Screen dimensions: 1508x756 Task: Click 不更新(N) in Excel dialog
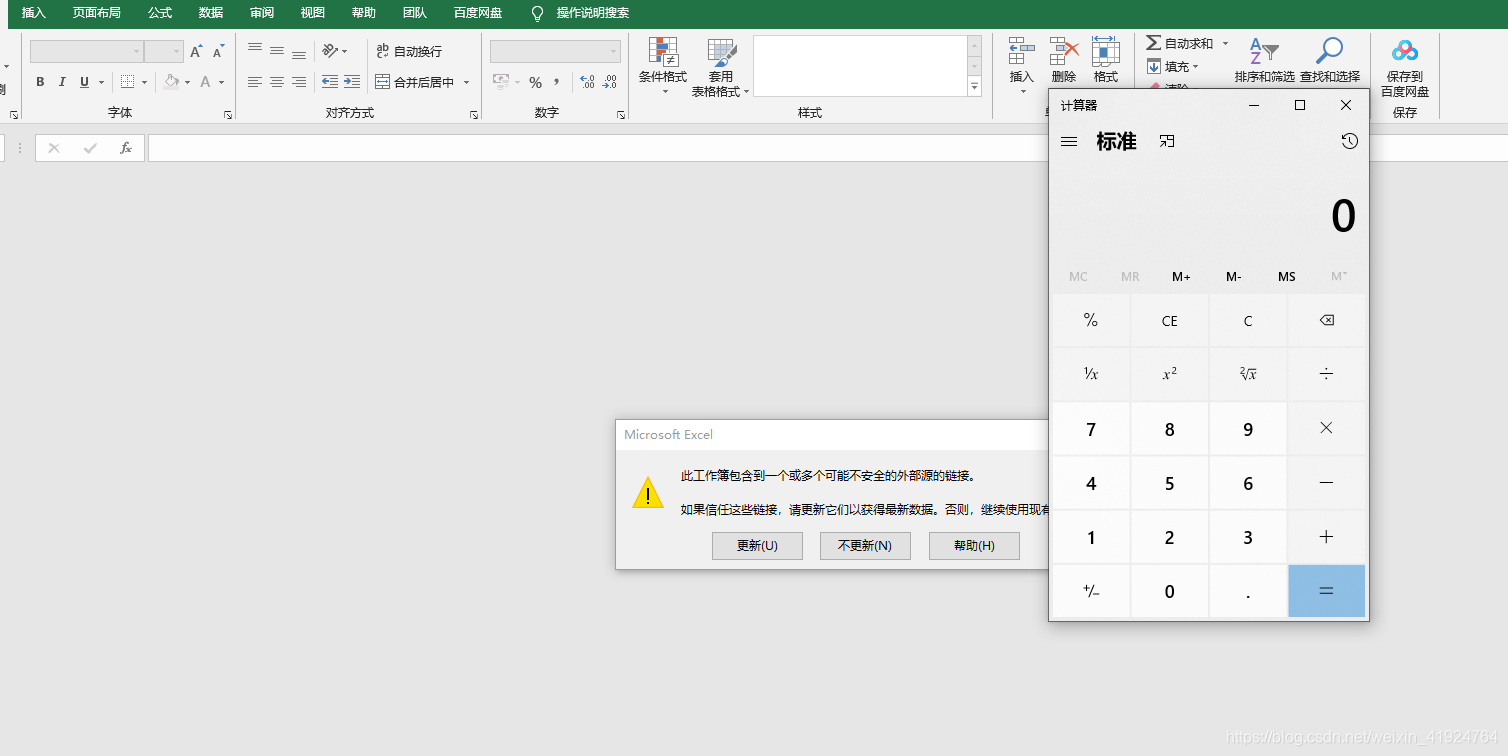coord(865,546)
